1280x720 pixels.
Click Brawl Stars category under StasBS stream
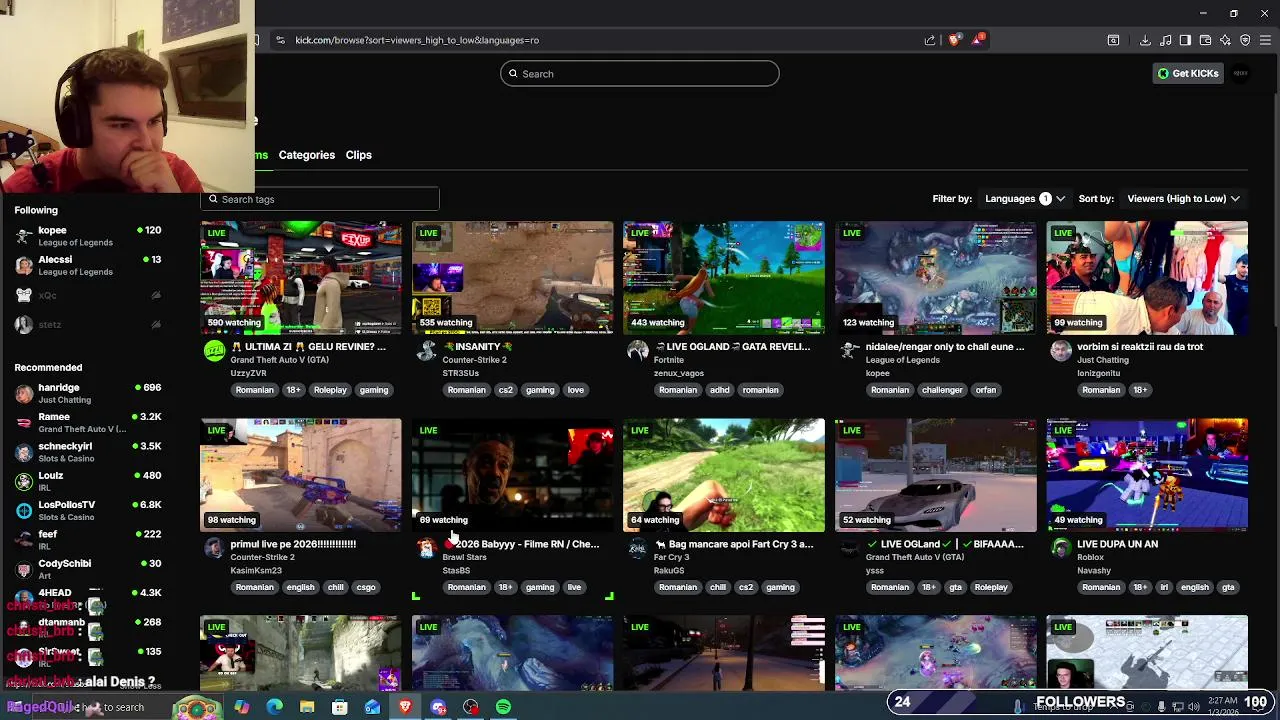click(464, 557)
